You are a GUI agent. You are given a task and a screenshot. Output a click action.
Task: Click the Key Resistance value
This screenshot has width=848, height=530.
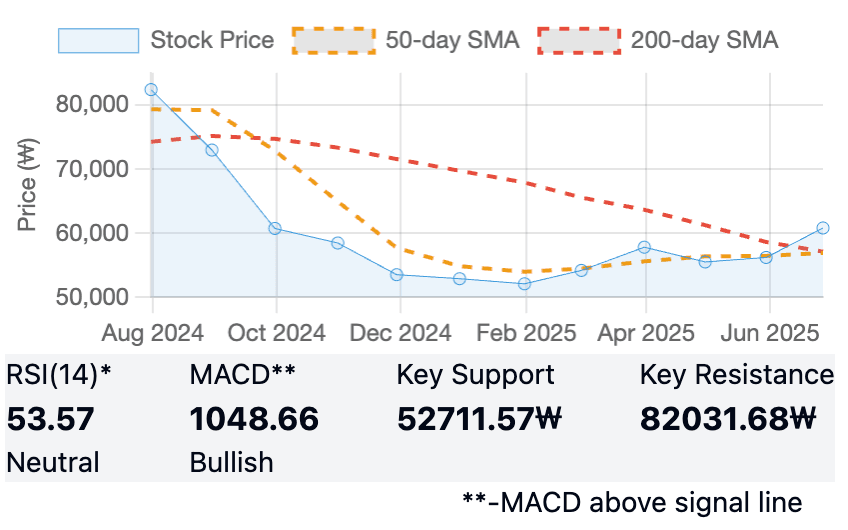pos(728,418)
